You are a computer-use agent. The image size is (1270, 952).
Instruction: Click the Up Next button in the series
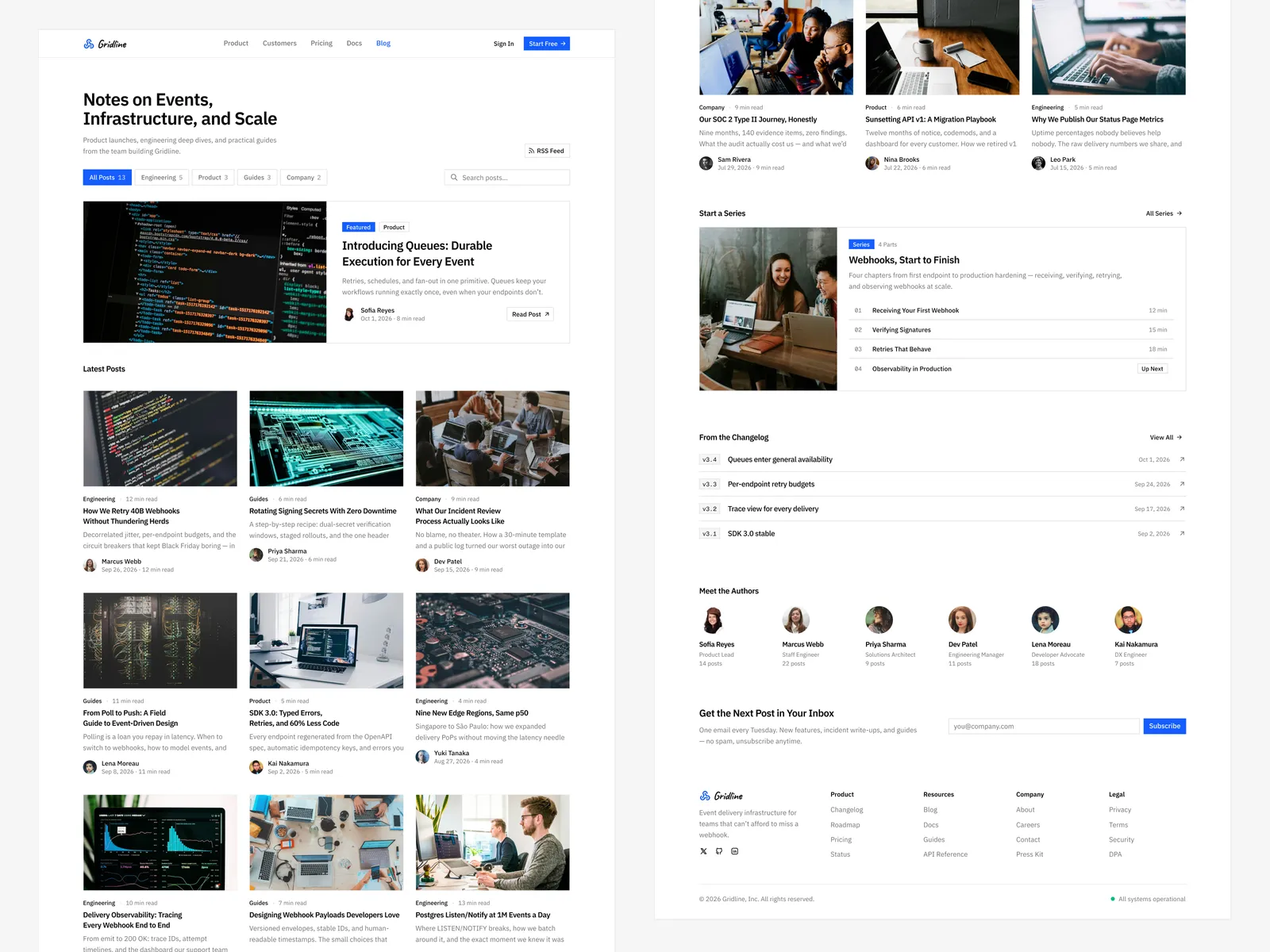(1152, 369)
